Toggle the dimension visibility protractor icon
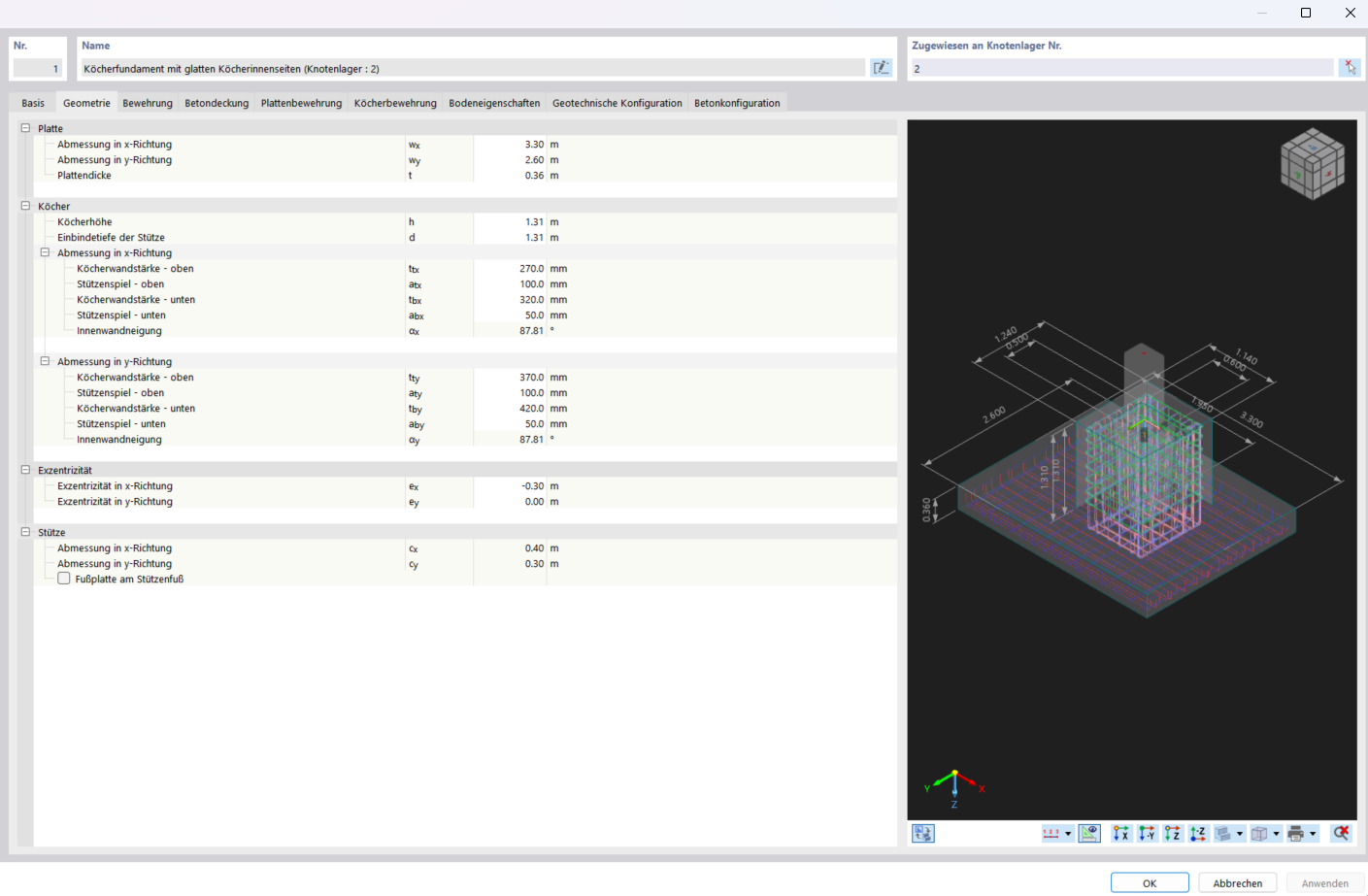The image size is (1368, 896). click(x=1088, y=833)
